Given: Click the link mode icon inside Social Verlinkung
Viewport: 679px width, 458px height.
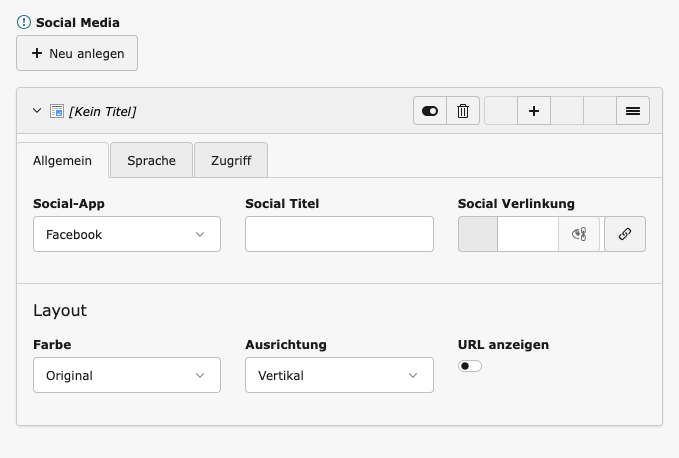Looking at the screenshot, I should tap(578, 234).
